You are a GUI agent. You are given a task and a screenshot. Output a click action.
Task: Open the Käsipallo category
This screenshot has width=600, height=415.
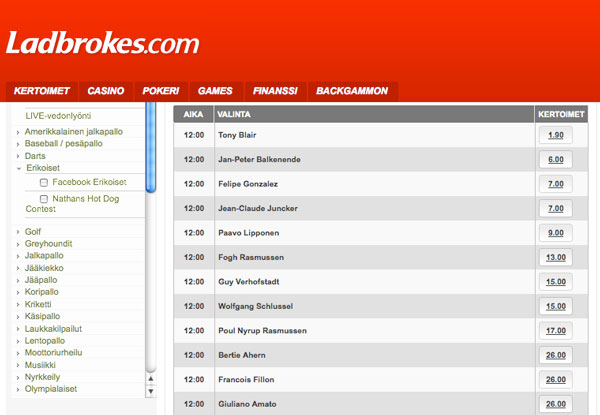[42, 316]
